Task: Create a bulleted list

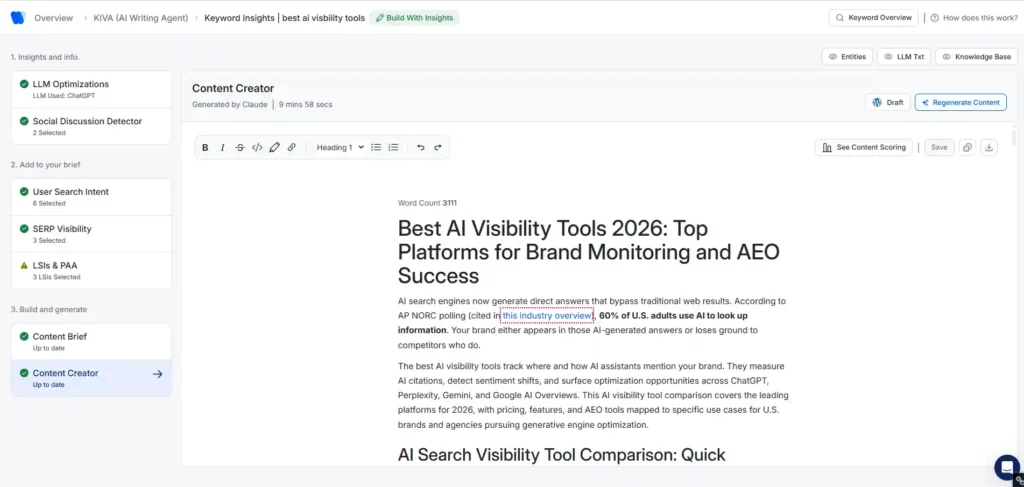Action: [376, 148]
